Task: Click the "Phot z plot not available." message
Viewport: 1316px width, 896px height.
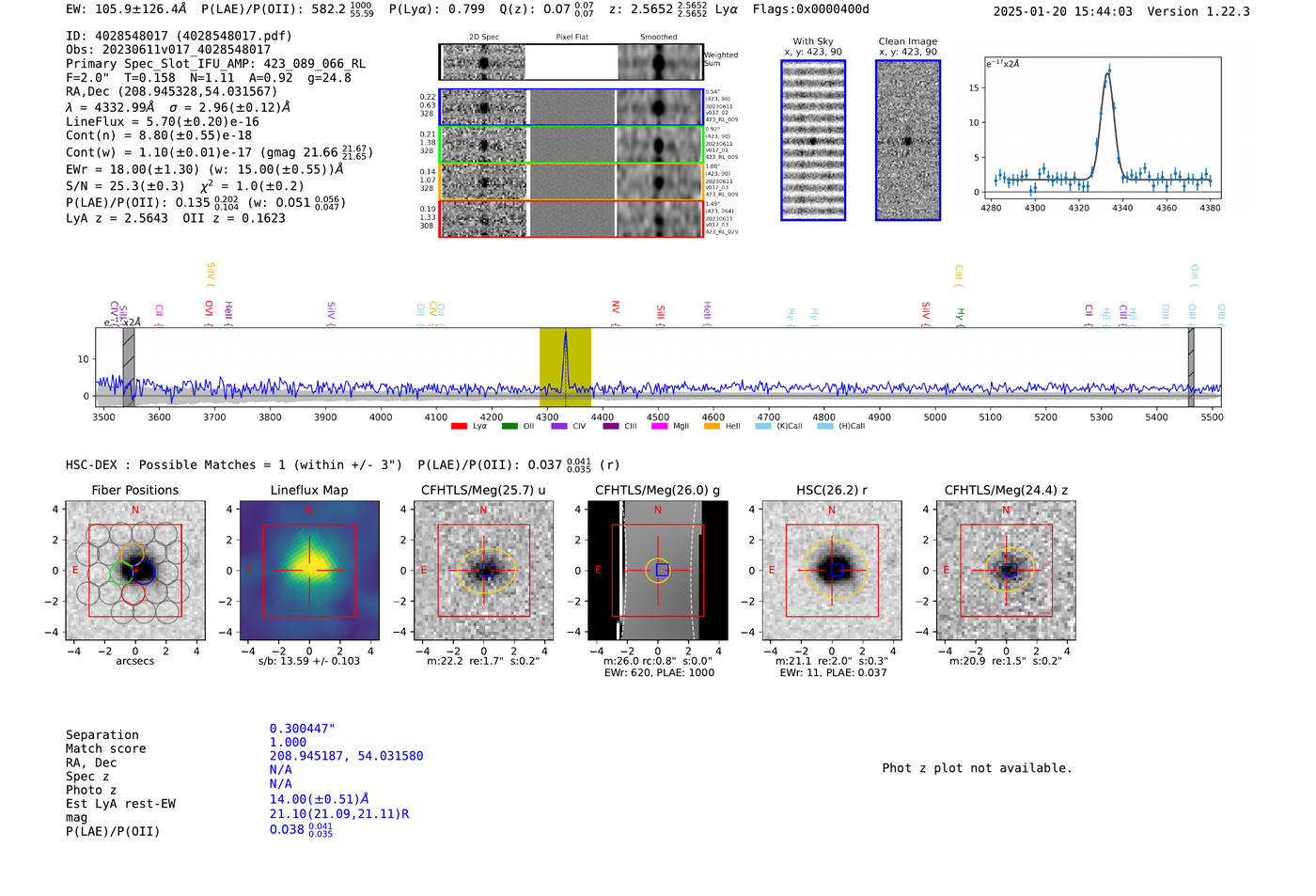Action: [977, 768]
